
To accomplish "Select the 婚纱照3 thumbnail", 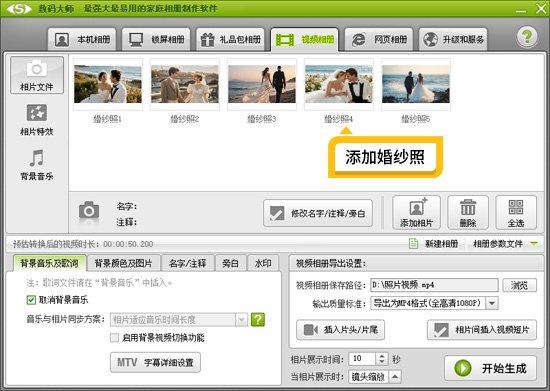I will tap(262, 84).
